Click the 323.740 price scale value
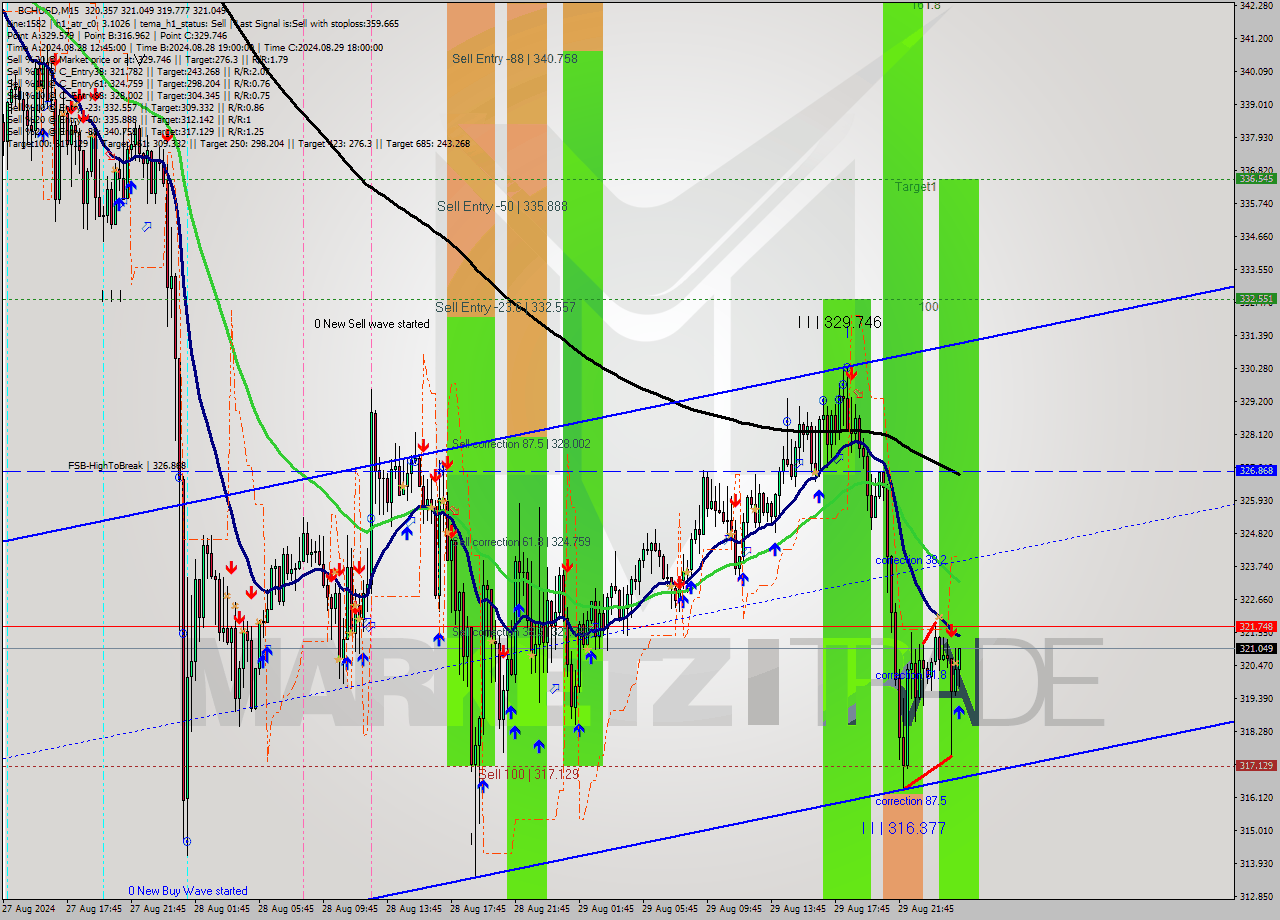 coord(1255,566)
